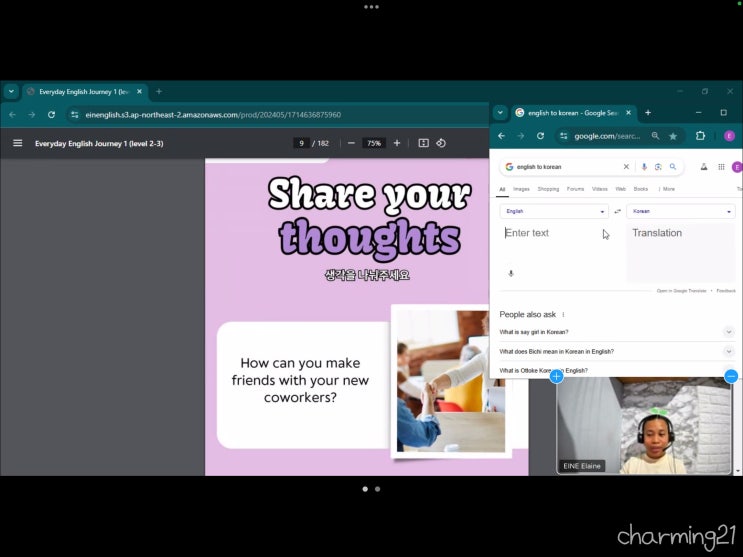Switch to the Shopping search tab
The height and width of the screenshot is (557, 743).
(548, 189)
